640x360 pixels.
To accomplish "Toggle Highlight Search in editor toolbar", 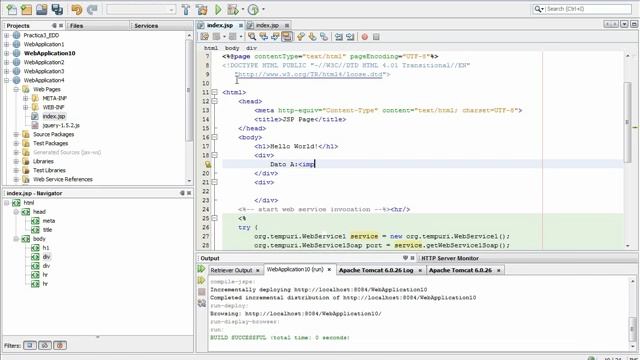I will [x=287, y=37].
